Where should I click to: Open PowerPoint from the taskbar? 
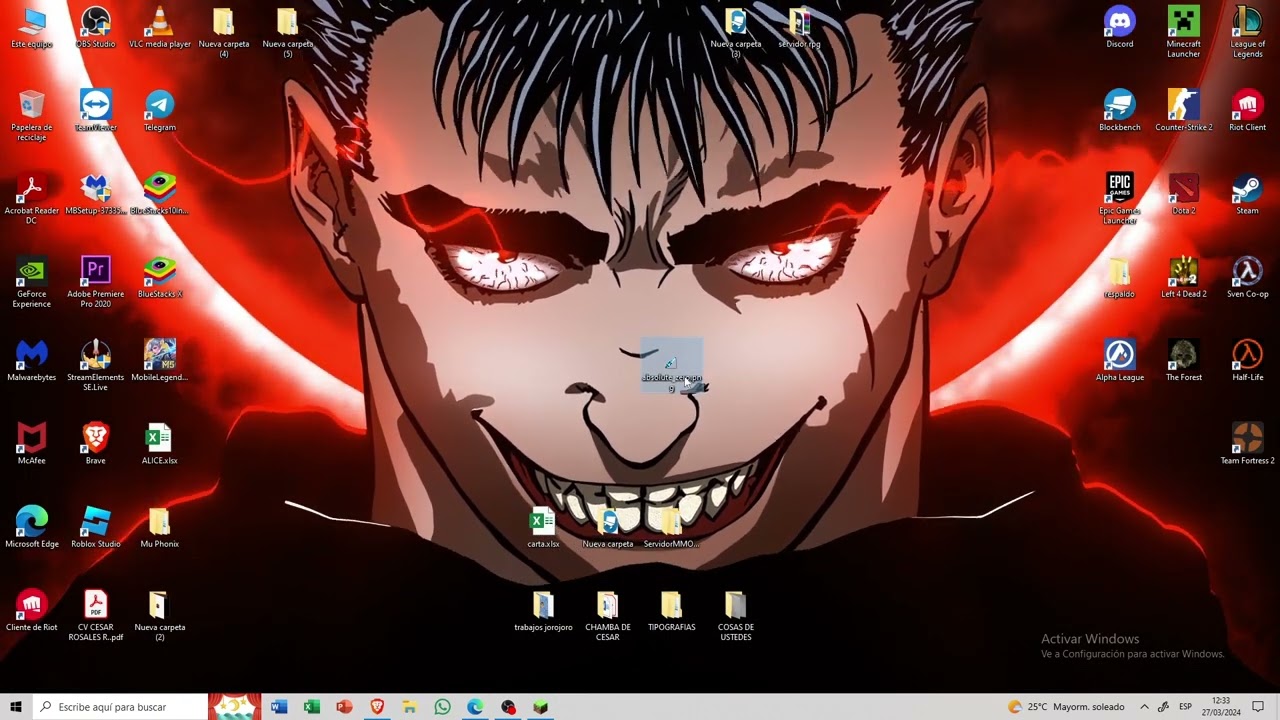tap(345, 707)
